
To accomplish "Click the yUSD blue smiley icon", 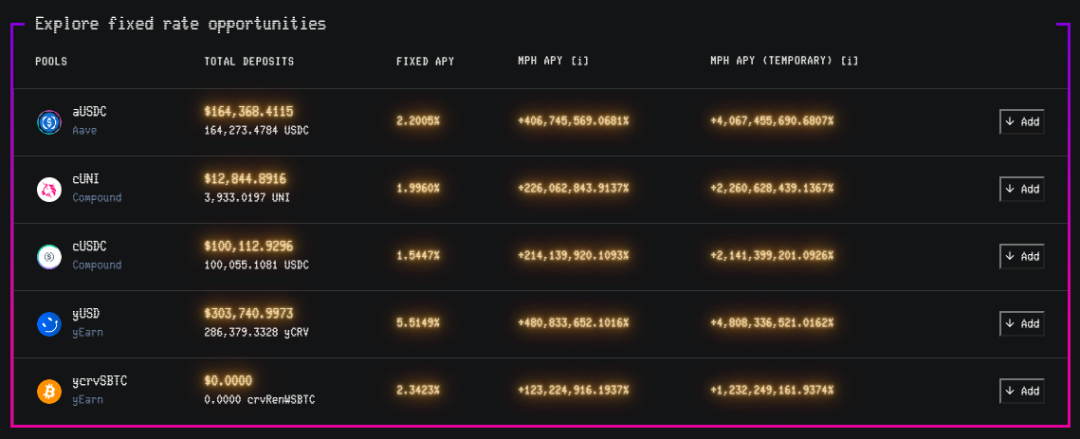I will click(49, 324).
